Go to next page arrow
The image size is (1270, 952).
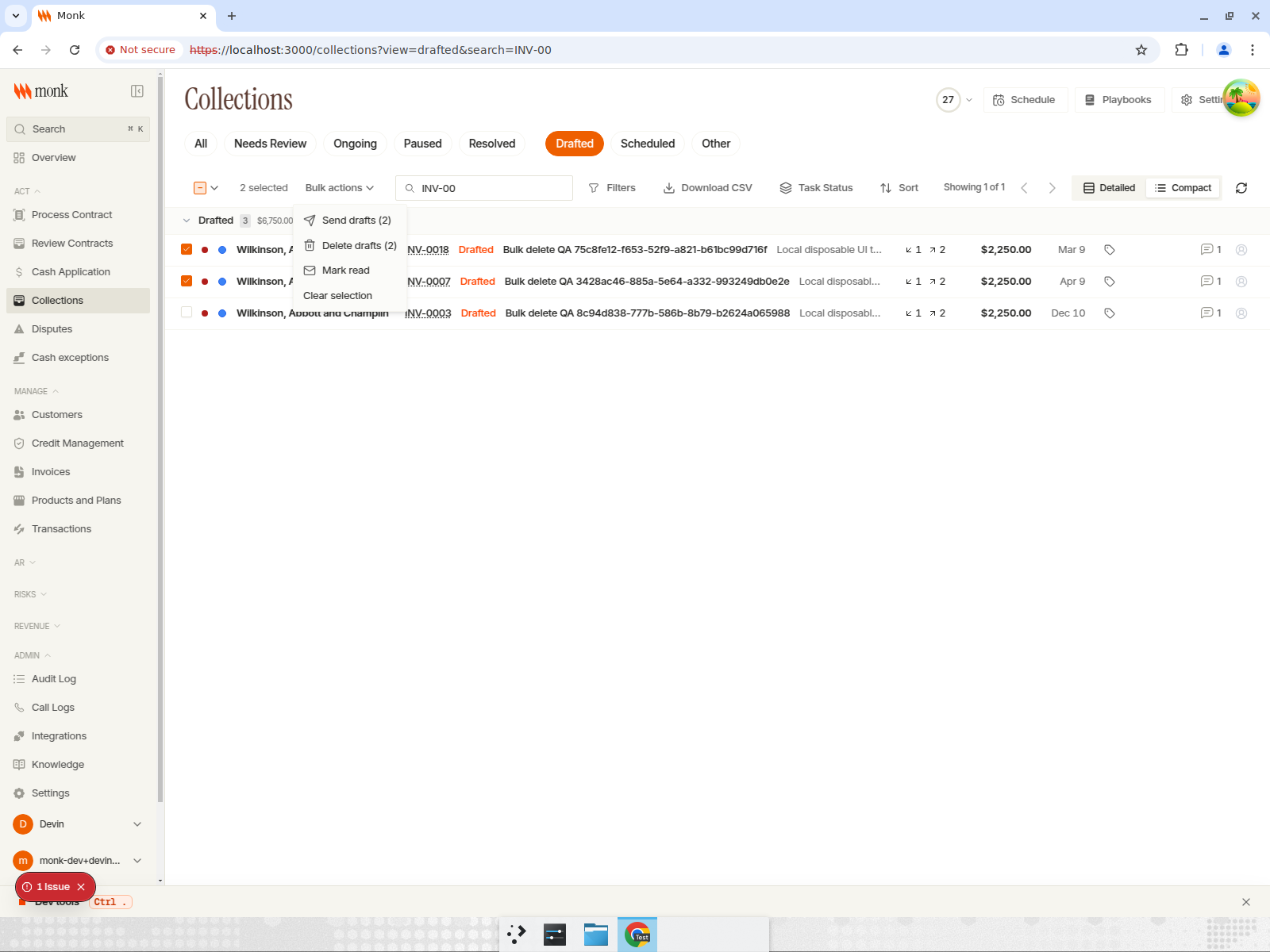1053,188
